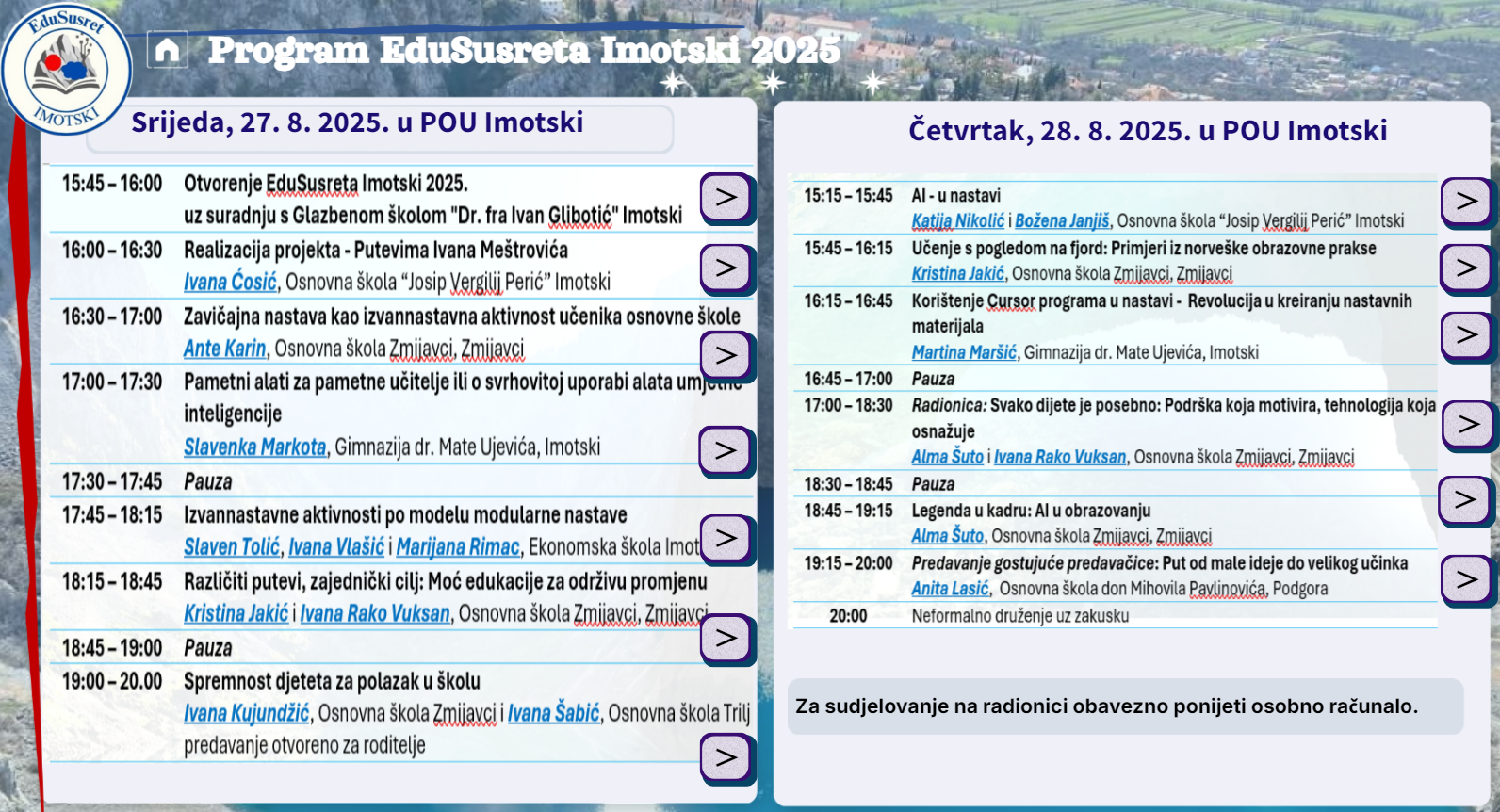
Task: Select Realizacija projekta - Putevima Ivana Meštrovića title
Action: pos(376,251)
